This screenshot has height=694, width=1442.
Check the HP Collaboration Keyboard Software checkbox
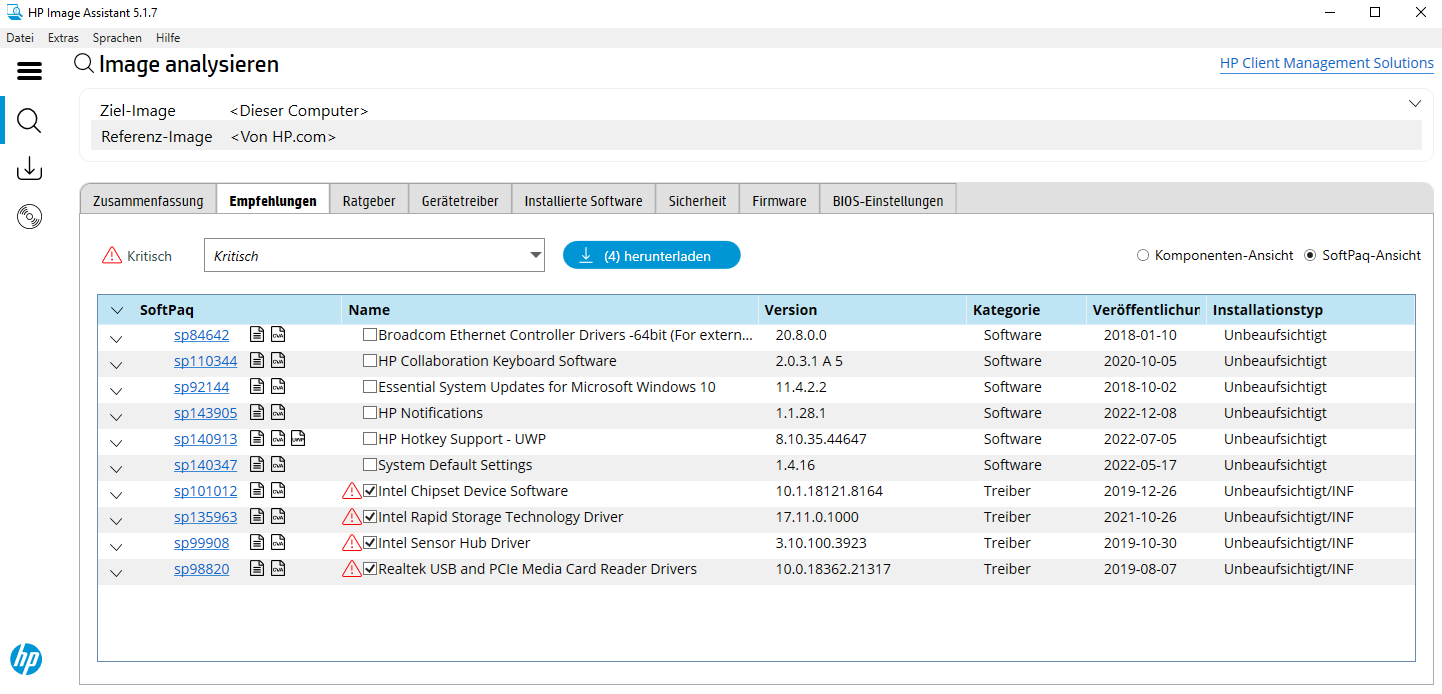click(370, 361)
